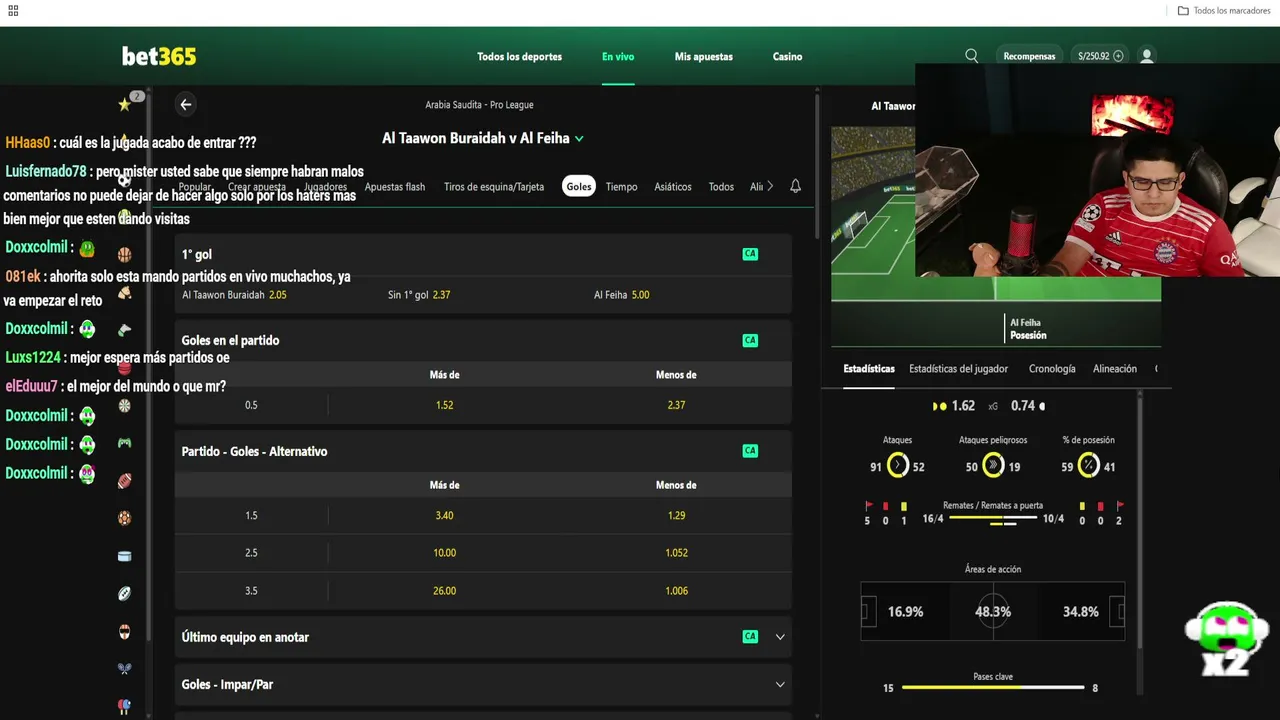Go back using the left arrow button
Image resolution: width=1280 pixels, height=720 pixels.
(x=185, y=104)
